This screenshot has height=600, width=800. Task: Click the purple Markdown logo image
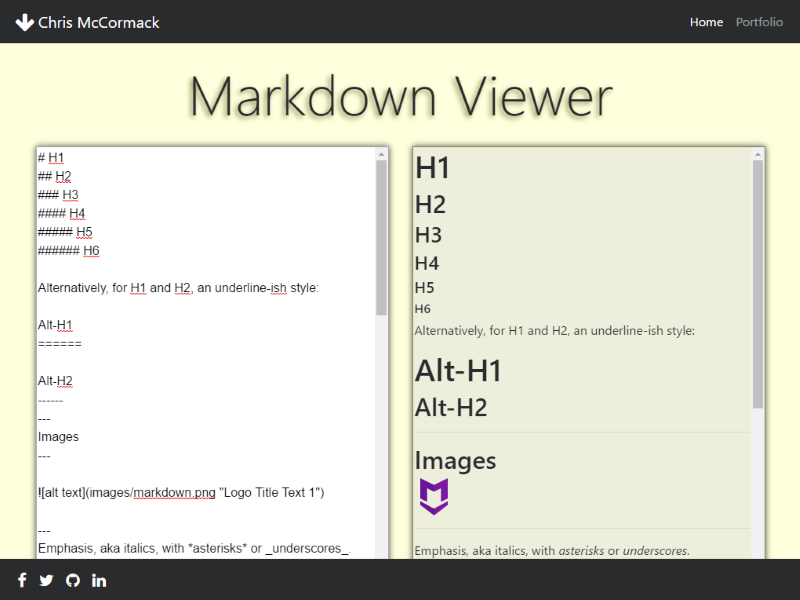click(433, 496)
